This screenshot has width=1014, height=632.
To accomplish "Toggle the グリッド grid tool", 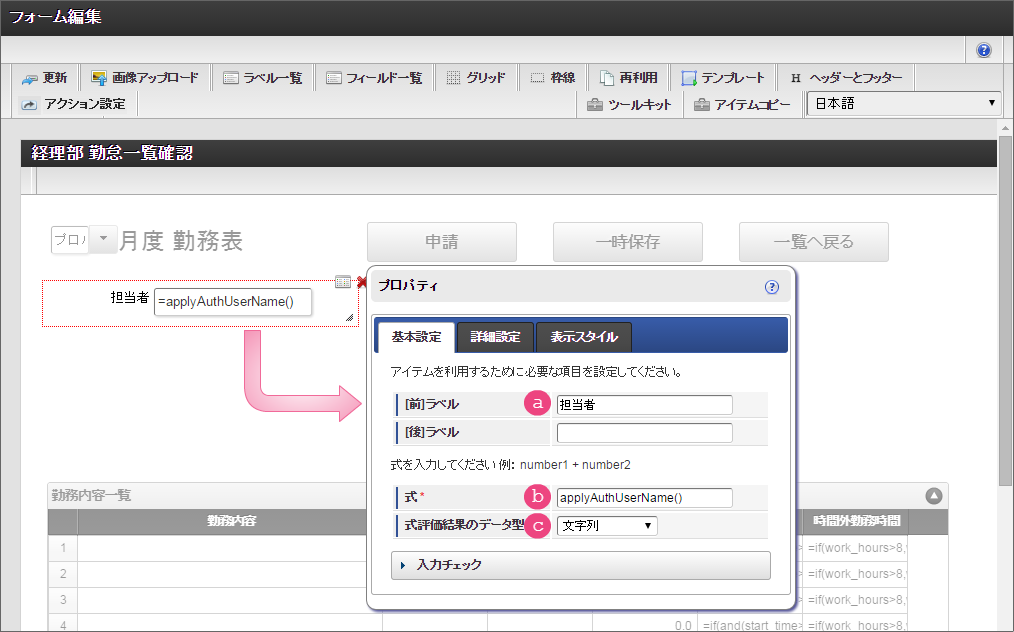I will pos(475,78).
